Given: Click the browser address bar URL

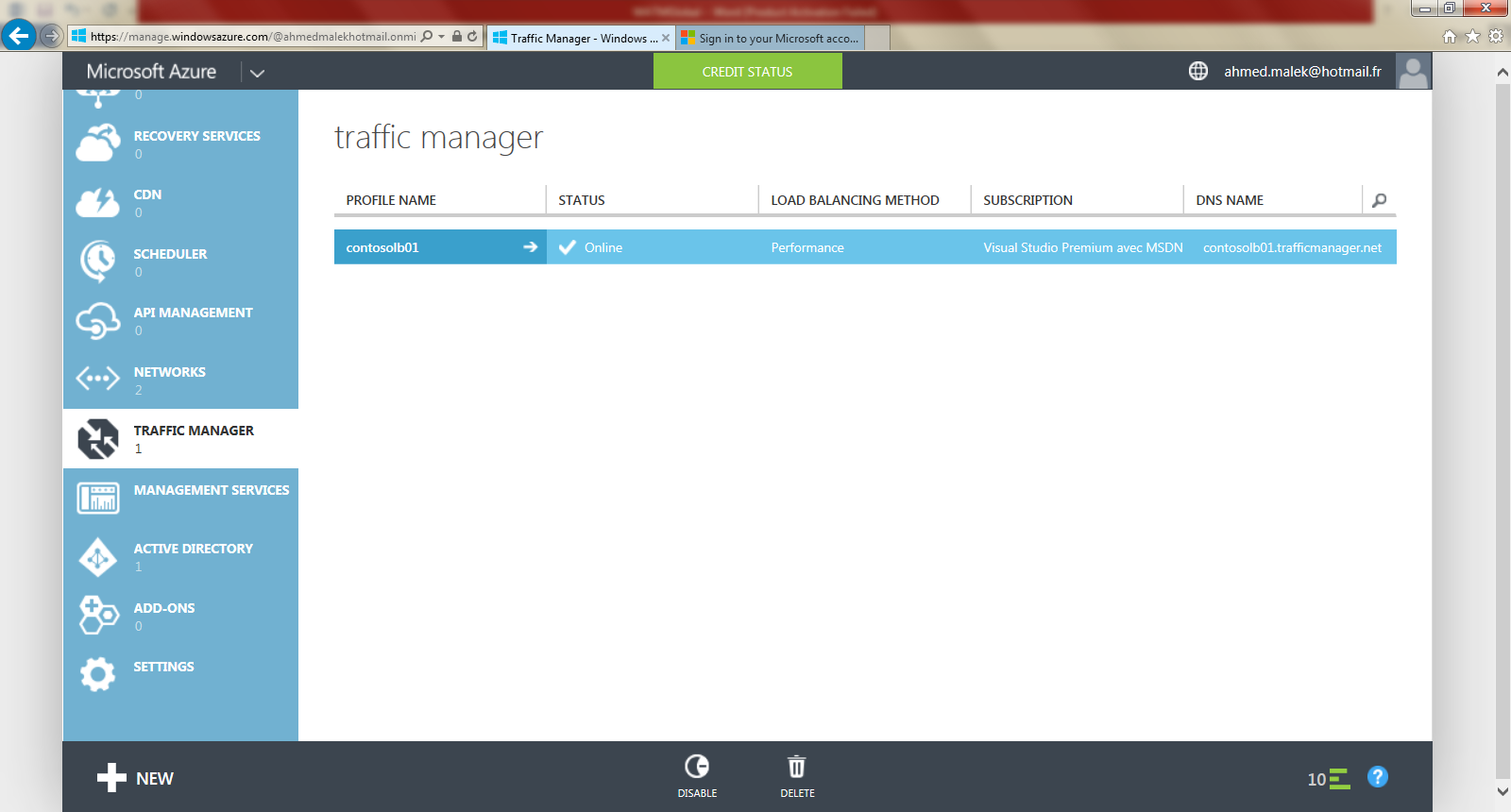Looking at the screenshot, I should pyautogui.click(x=253, y=37).
